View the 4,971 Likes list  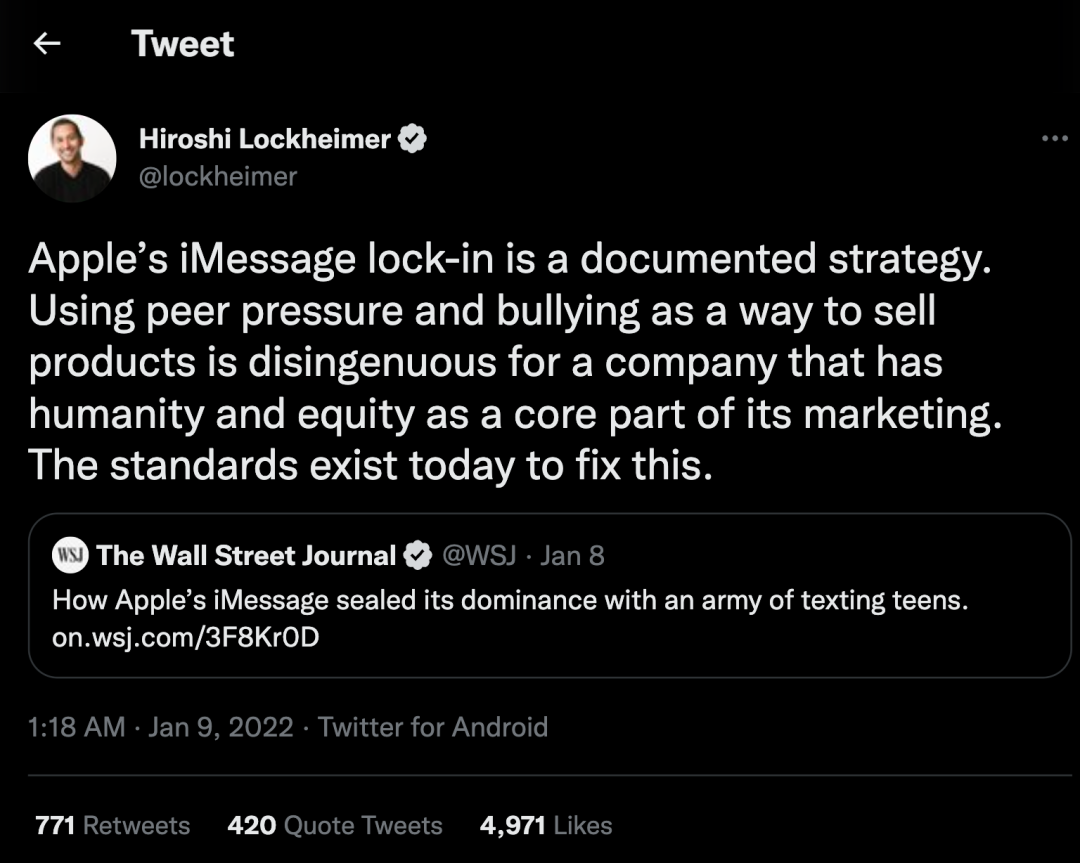546,825
